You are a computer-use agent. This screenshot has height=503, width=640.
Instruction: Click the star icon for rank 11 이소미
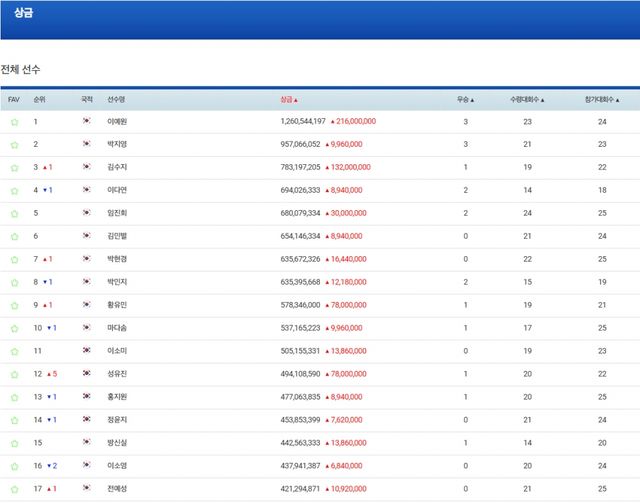point(14,351)
